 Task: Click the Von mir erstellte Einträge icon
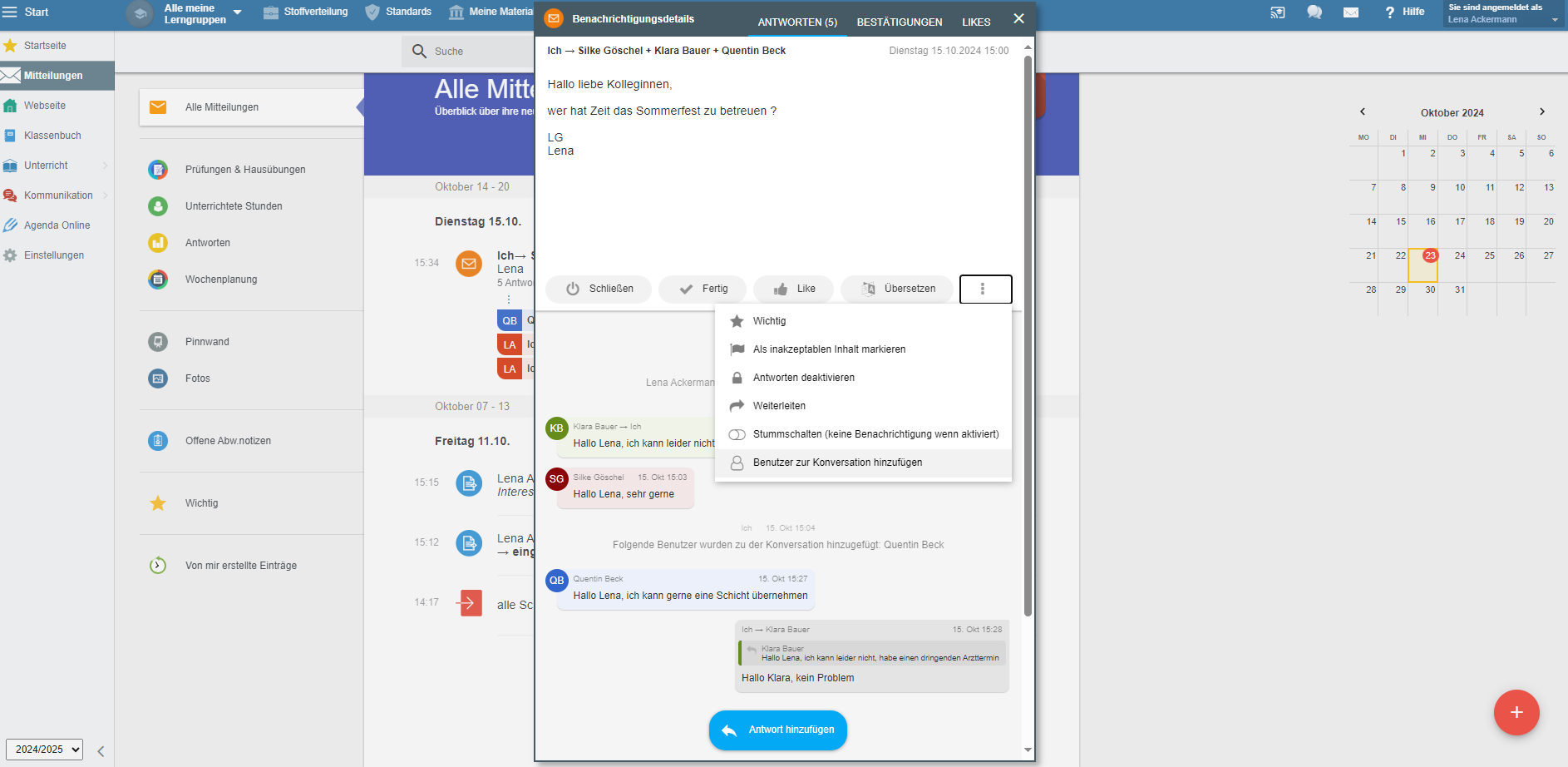158,566
